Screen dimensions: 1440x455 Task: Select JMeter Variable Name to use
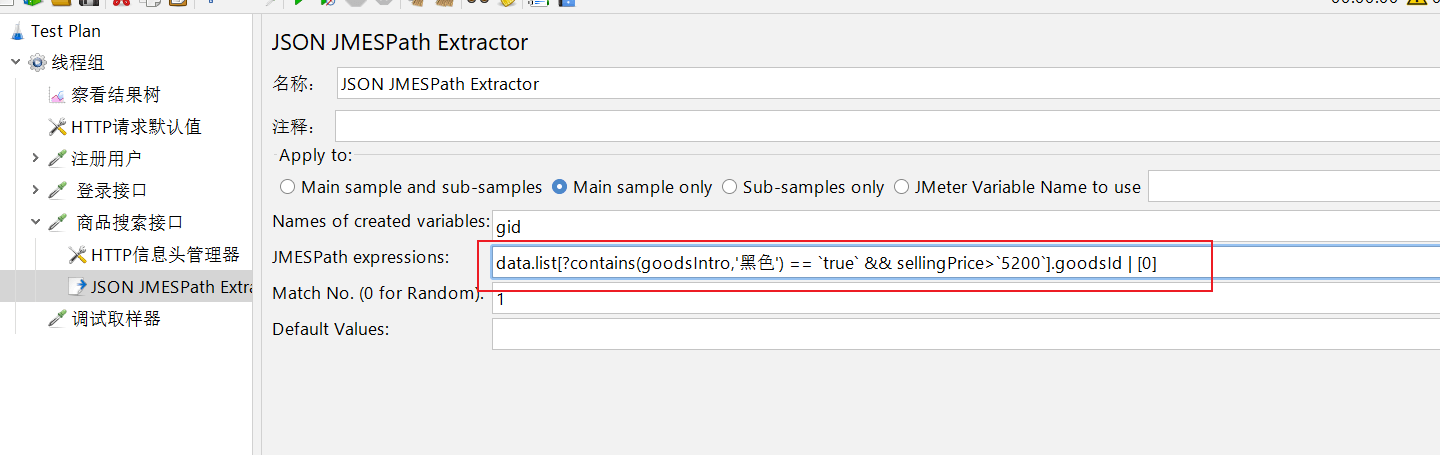click(902, 187)
